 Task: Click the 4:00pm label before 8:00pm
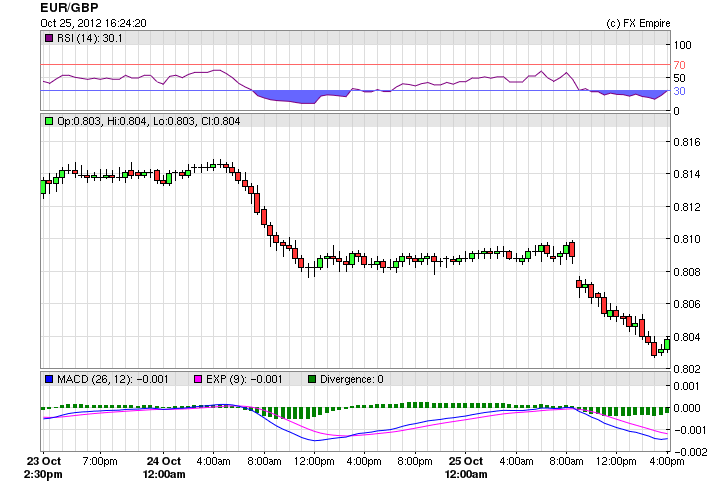[x=364, y=462]
